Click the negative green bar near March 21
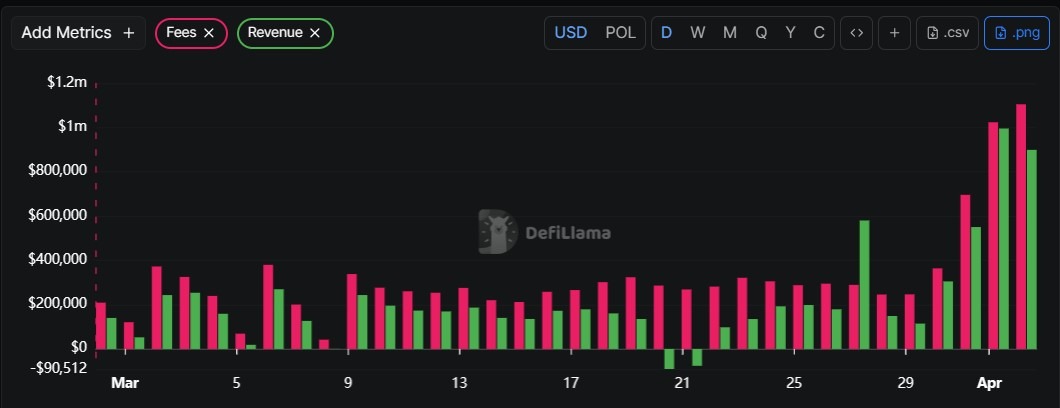Screen dimensions: 1060x408 [669, 359]
